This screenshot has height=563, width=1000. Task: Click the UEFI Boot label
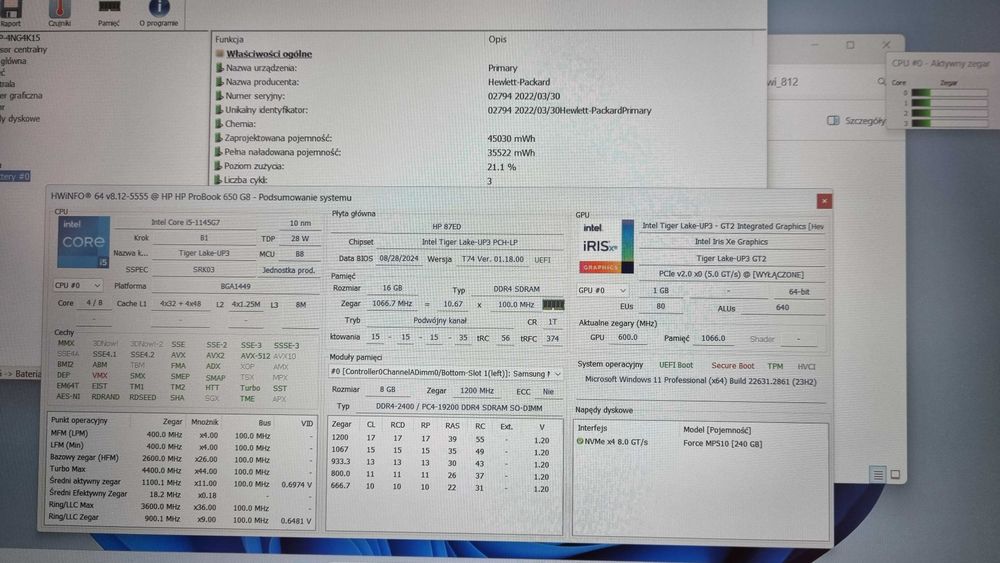(675, 365)
